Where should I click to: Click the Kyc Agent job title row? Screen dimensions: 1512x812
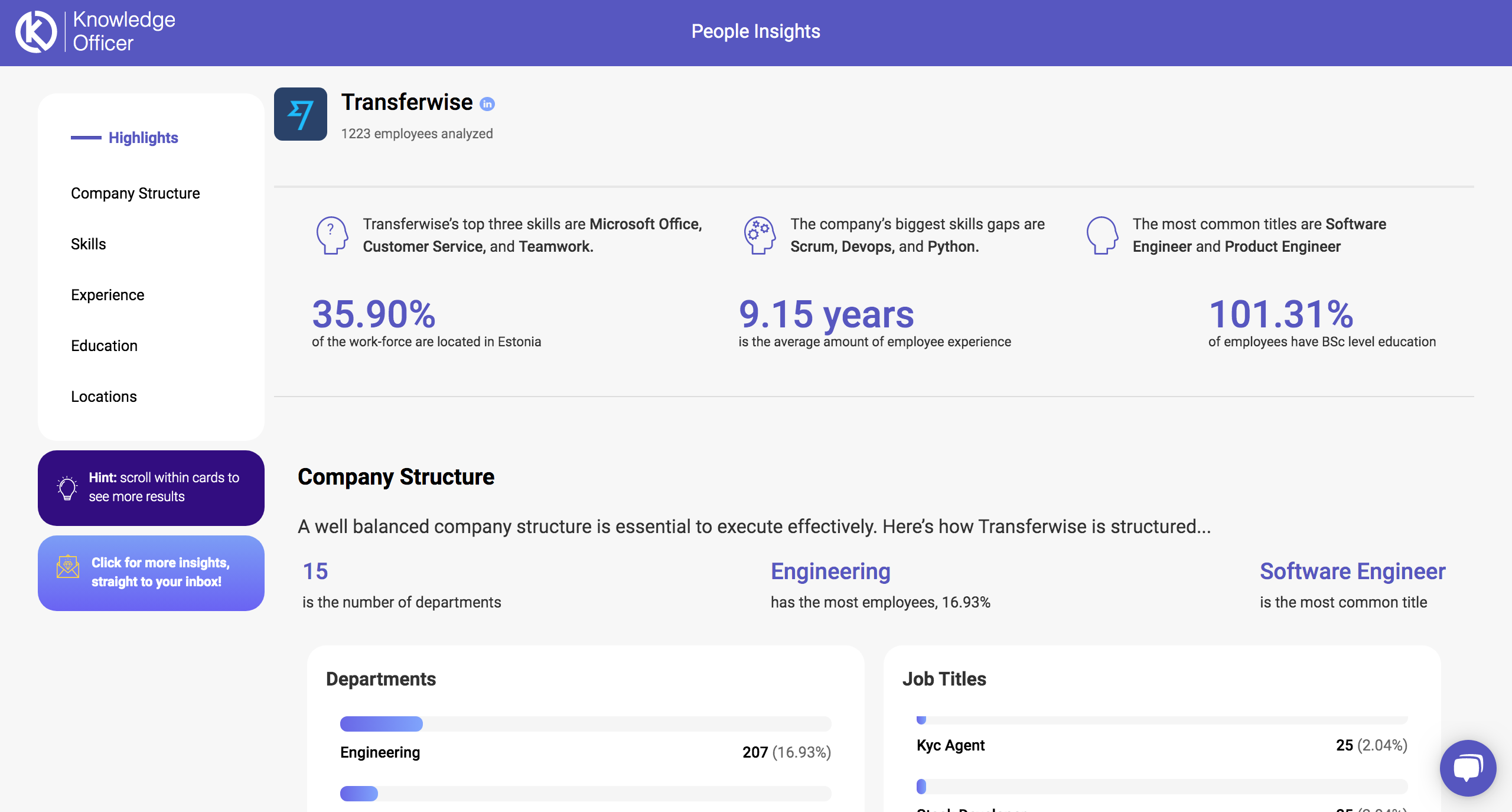click(x=950, y=745)
